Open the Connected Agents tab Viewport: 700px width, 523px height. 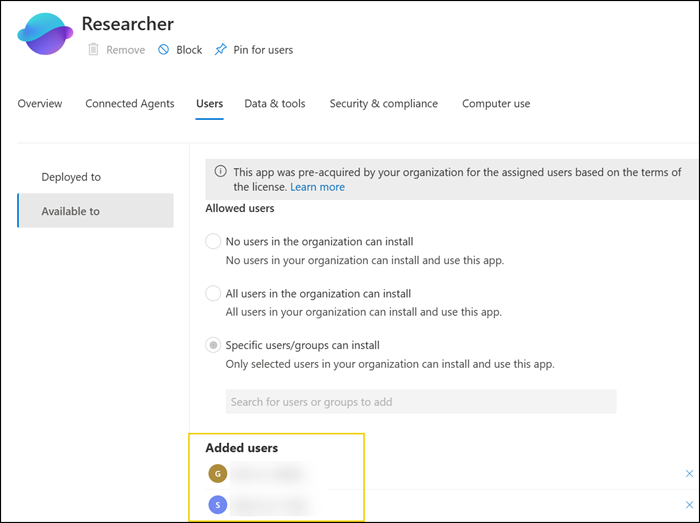(x=130, y=104)
